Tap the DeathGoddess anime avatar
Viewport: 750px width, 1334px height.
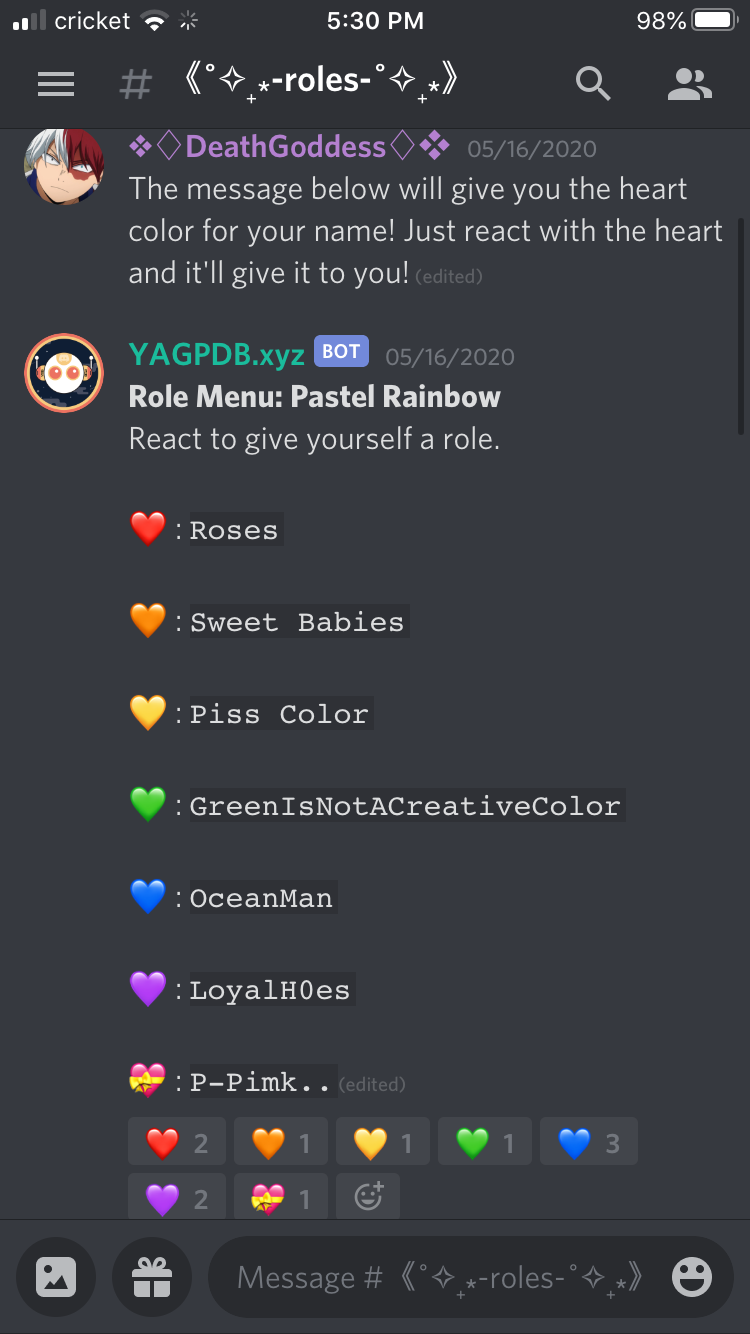pos(64,166)
